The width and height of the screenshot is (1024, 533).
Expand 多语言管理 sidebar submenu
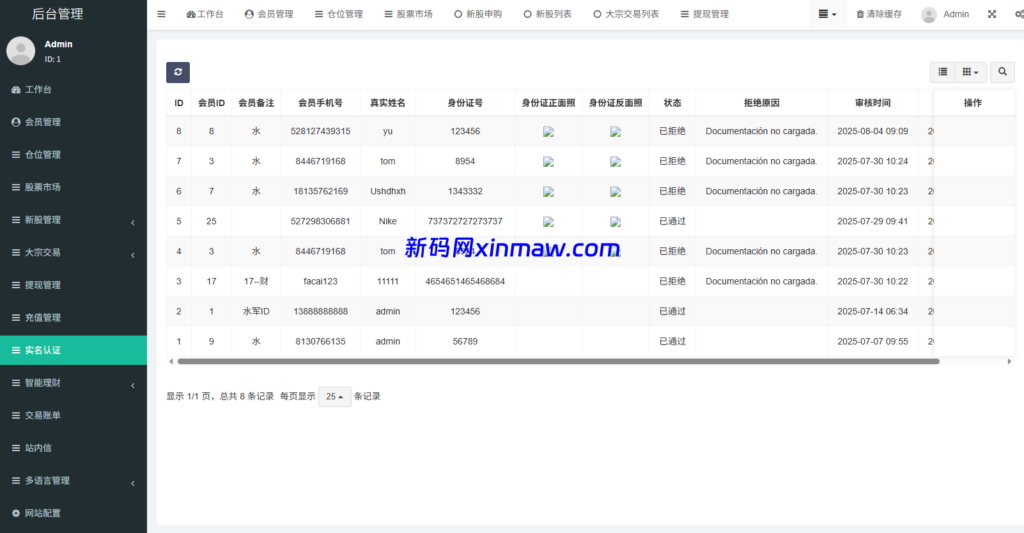pyautogui.click(x=73, y=481)
